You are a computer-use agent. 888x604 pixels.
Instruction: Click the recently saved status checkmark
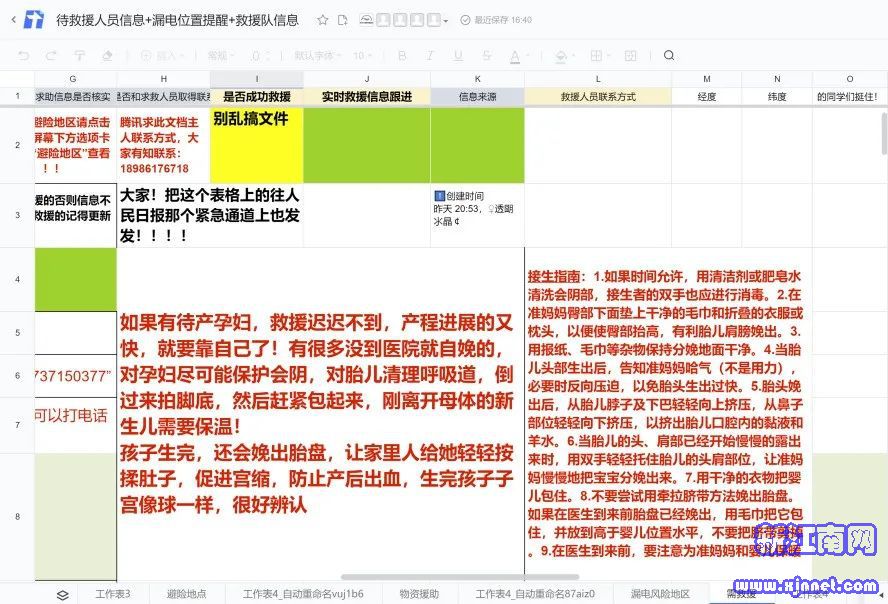(x=466, y=20)
